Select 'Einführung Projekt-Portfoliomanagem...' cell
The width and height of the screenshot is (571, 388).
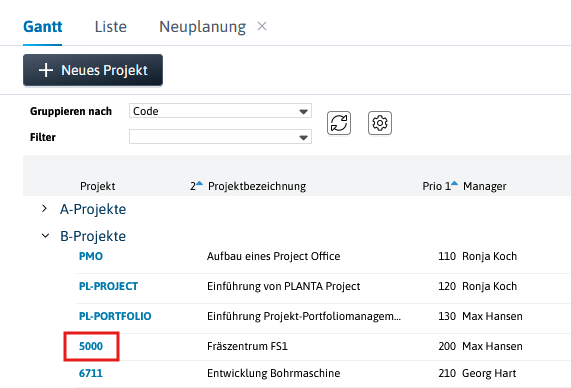(304, 316)
